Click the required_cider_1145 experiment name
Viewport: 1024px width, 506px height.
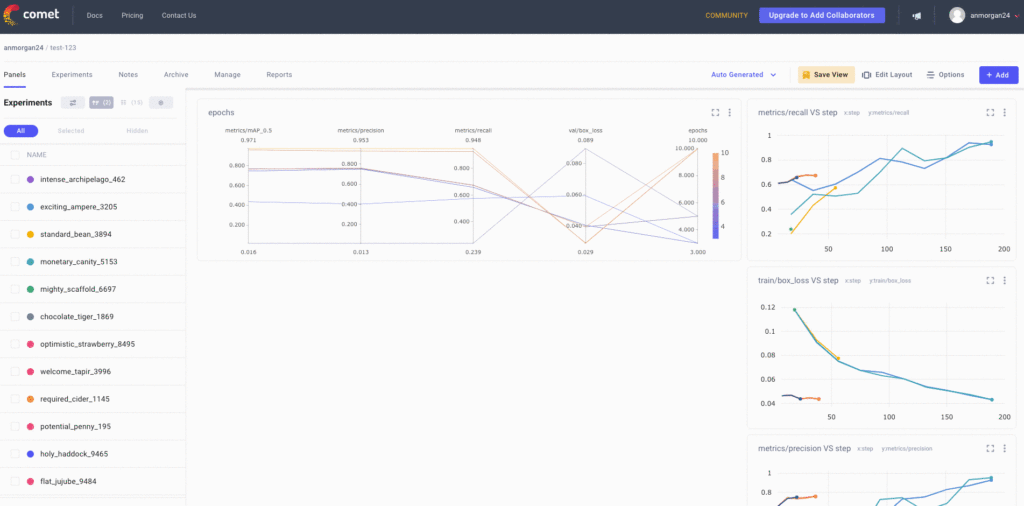[x=75, y=399]
